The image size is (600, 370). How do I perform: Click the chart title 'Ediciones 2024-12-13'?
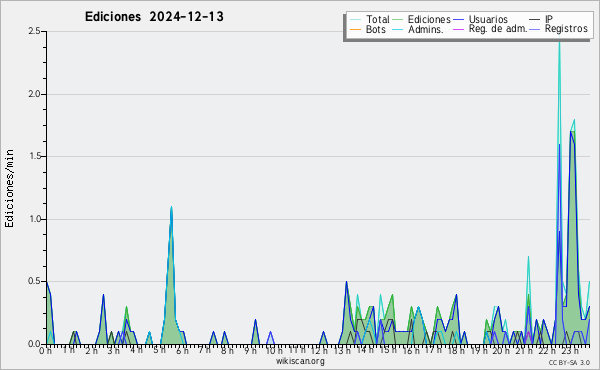[154, 17]
